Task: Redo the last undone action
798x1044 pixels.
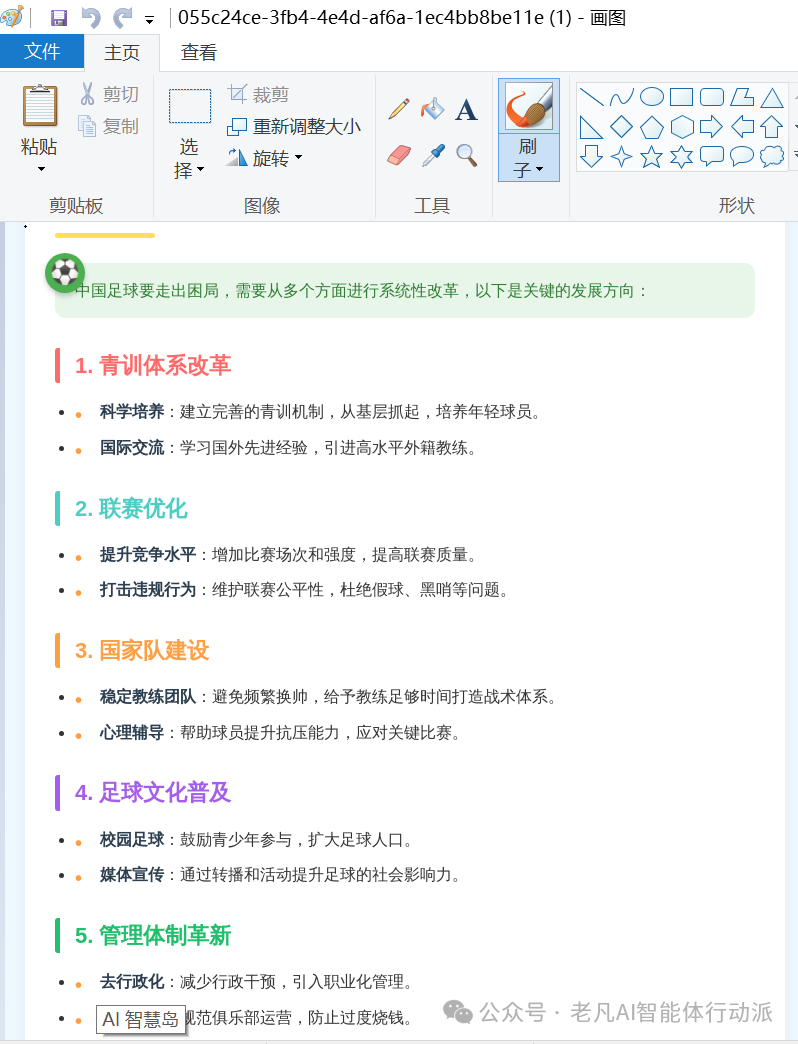Action: (122, 18)
